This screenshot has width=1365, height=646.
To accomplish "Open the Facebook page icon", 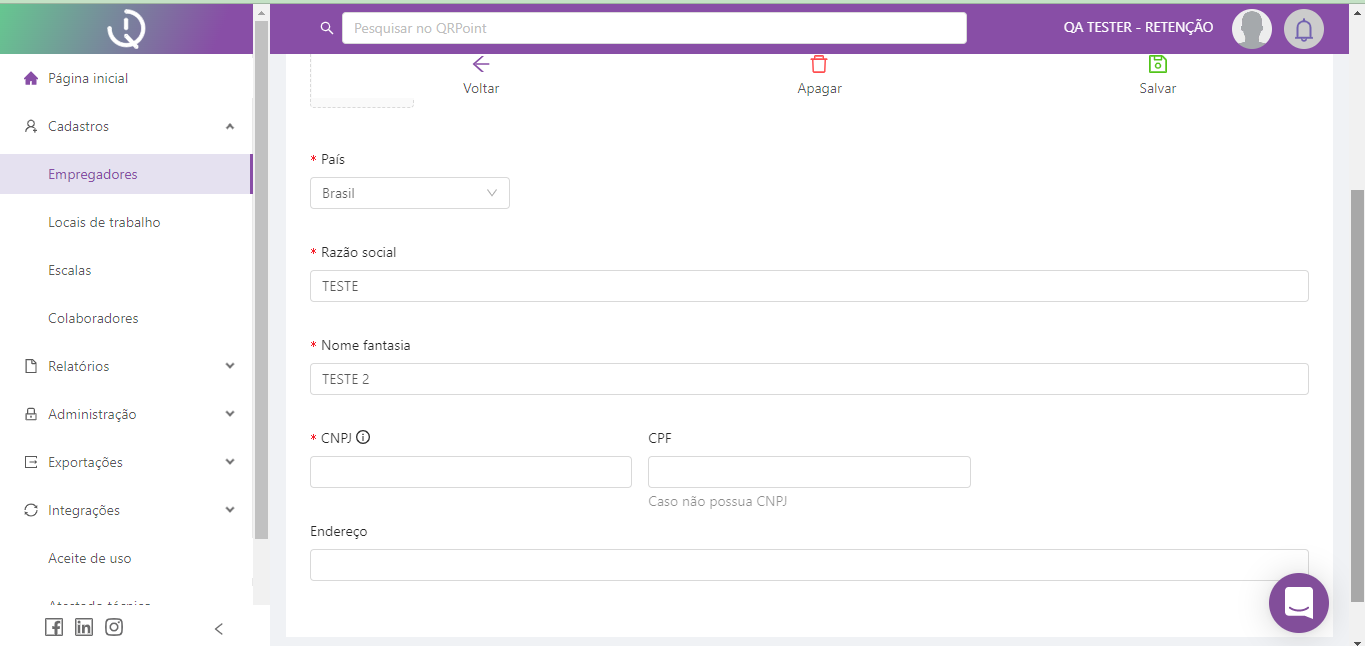I will tap(54, 627).
